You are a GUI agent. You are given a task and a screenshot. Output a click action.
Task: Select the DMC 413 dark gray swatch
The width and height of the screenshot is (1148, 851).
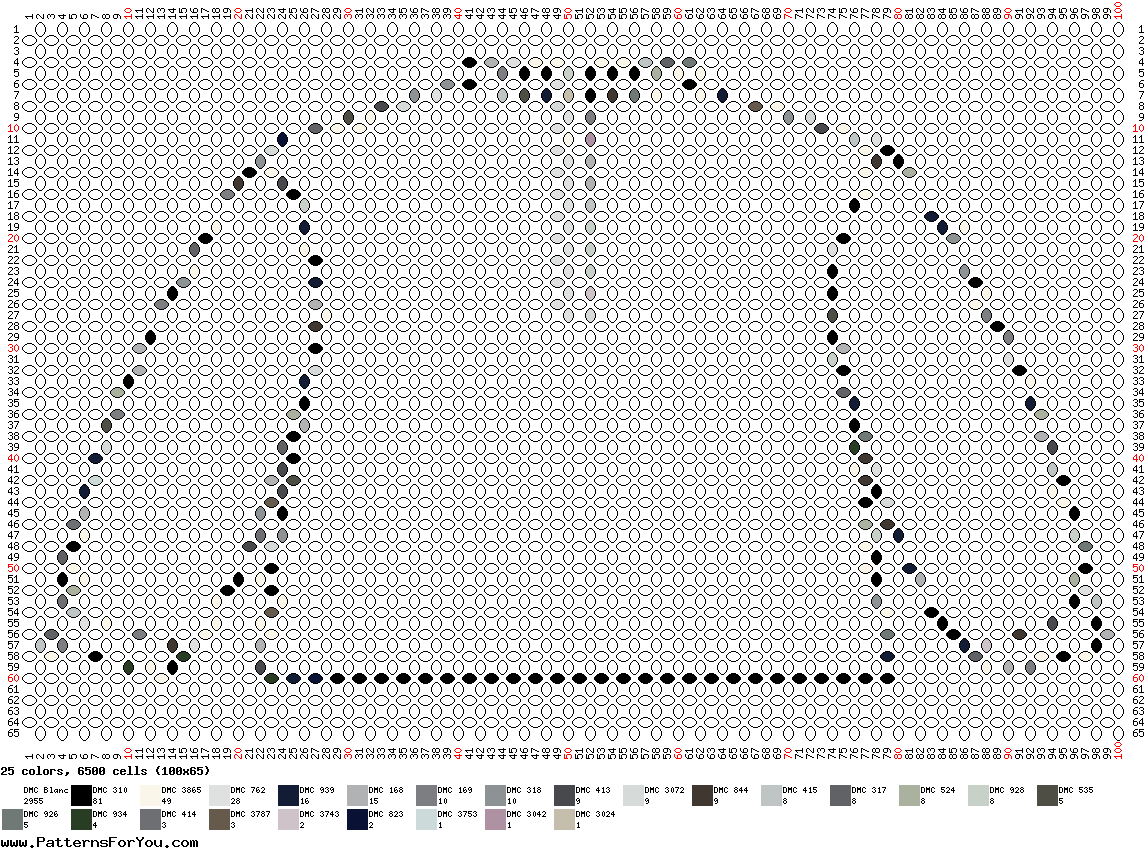[x=564, y=795]
